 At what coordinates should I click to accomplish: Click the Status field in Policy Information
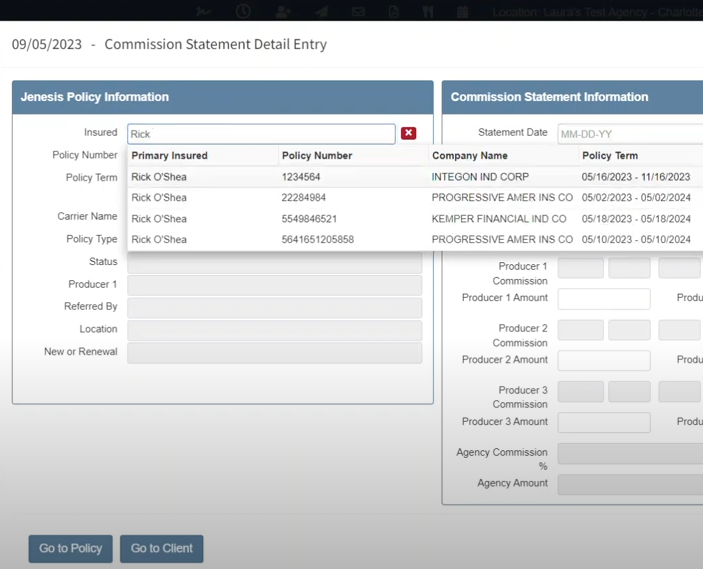(x=274, y=263)
